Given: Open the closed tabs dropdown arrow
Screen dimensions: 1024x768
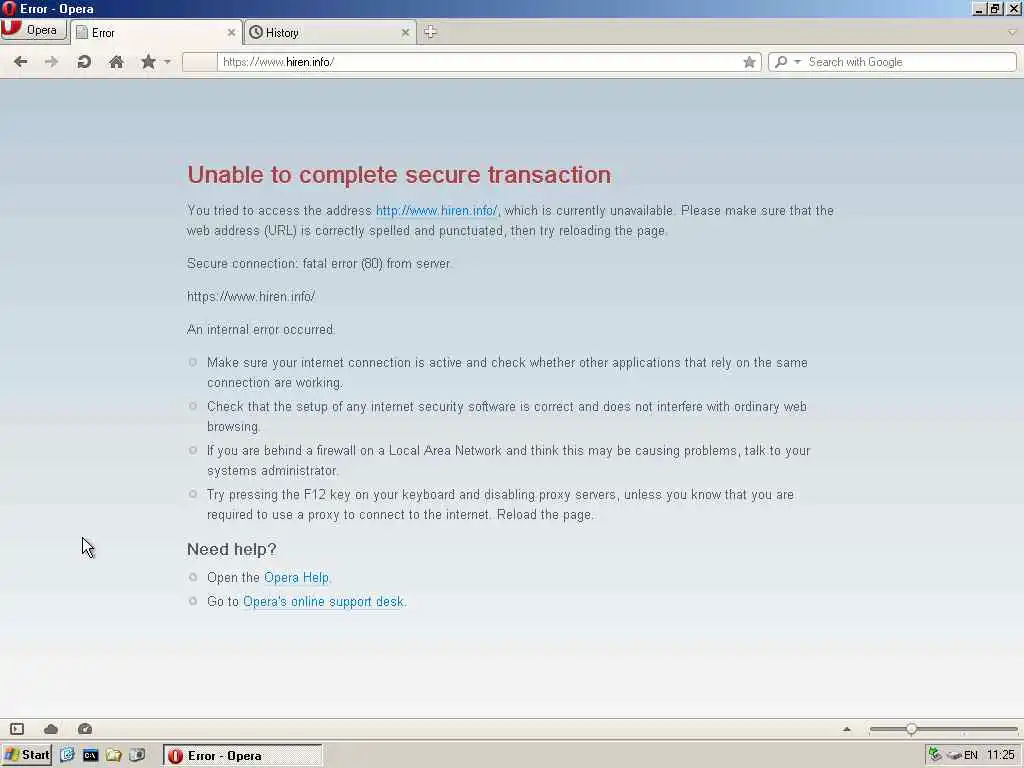Looking at the screenshot, I should (1012, 32).
